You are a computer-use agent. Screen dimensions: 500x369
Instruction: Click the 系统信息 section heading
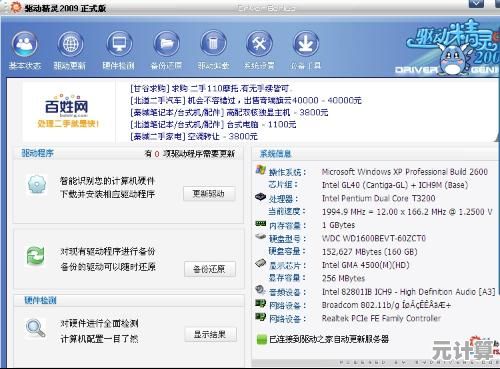(275, 154)
